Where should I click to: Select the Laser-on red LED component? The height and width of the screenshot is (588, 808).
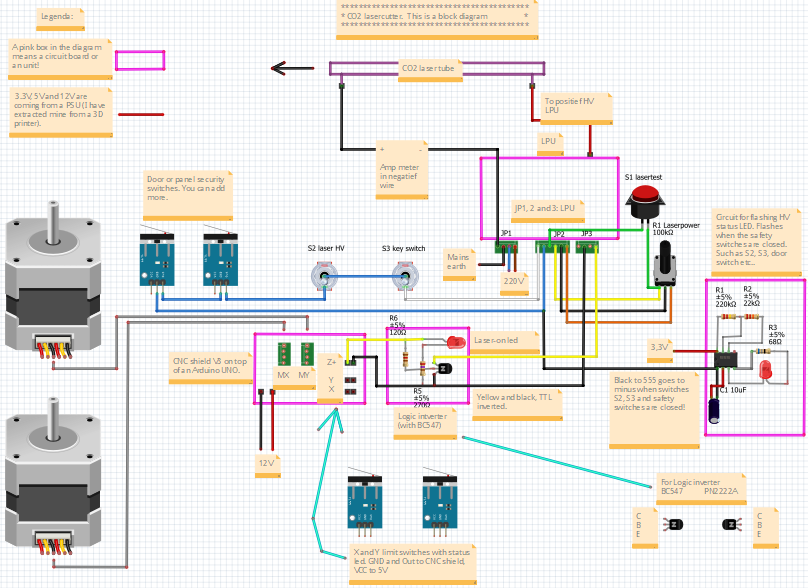pyautogui.click(x=455, y=341)
